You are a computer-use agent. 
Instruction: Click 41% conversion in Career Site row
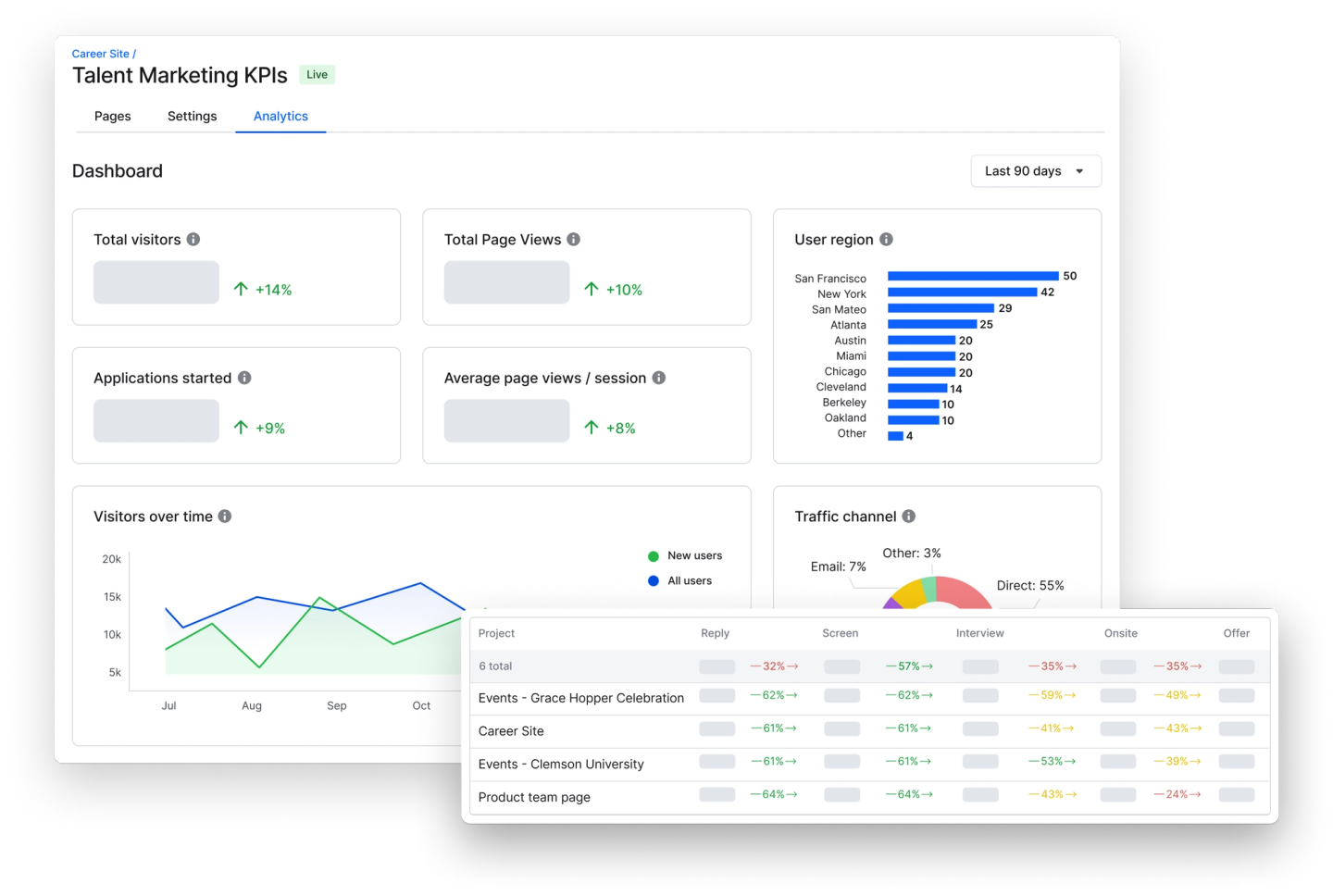click(1052, 728)
